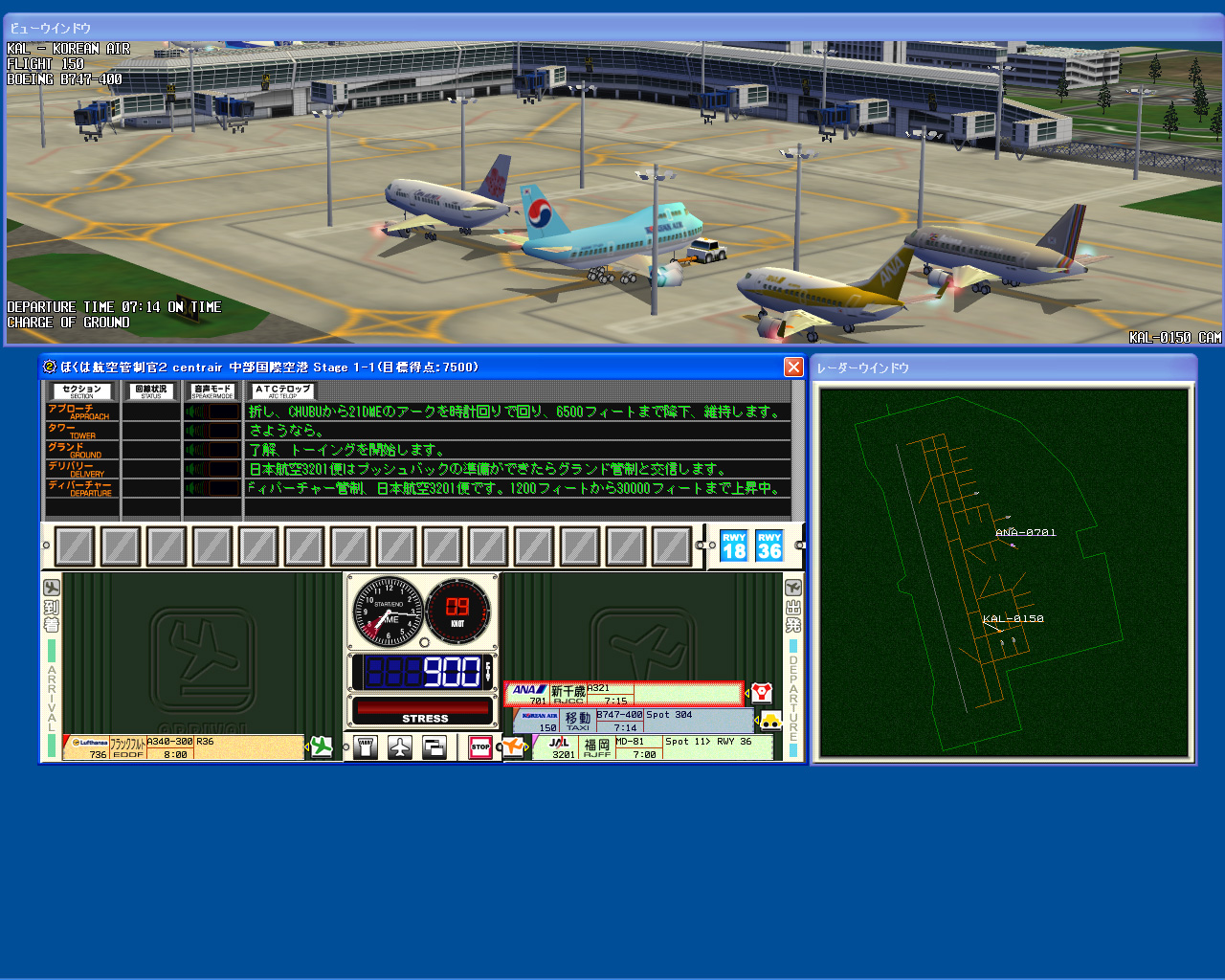Click the ATCテロップ header
The height and width of the screenshot is (980, 1225).
coord(283,391)
